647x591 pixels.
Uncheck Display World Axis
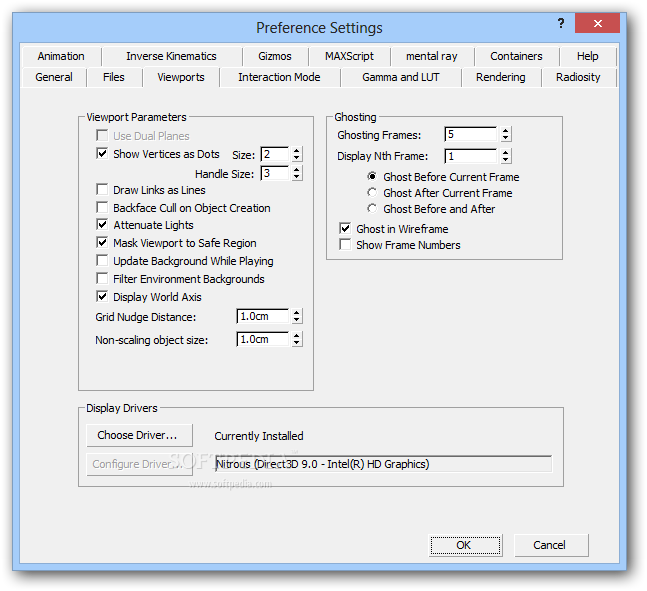[x=102, y=296]
